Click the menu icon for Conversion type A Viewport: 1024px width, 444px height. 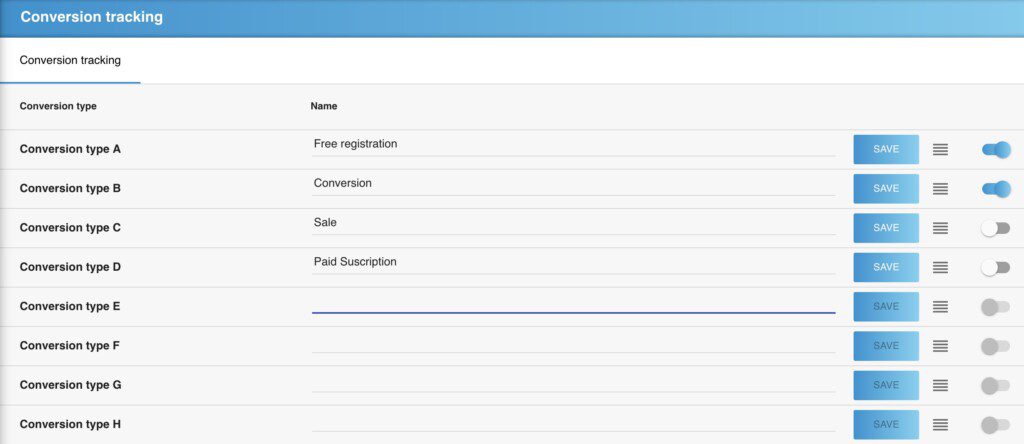coord(940,149)
